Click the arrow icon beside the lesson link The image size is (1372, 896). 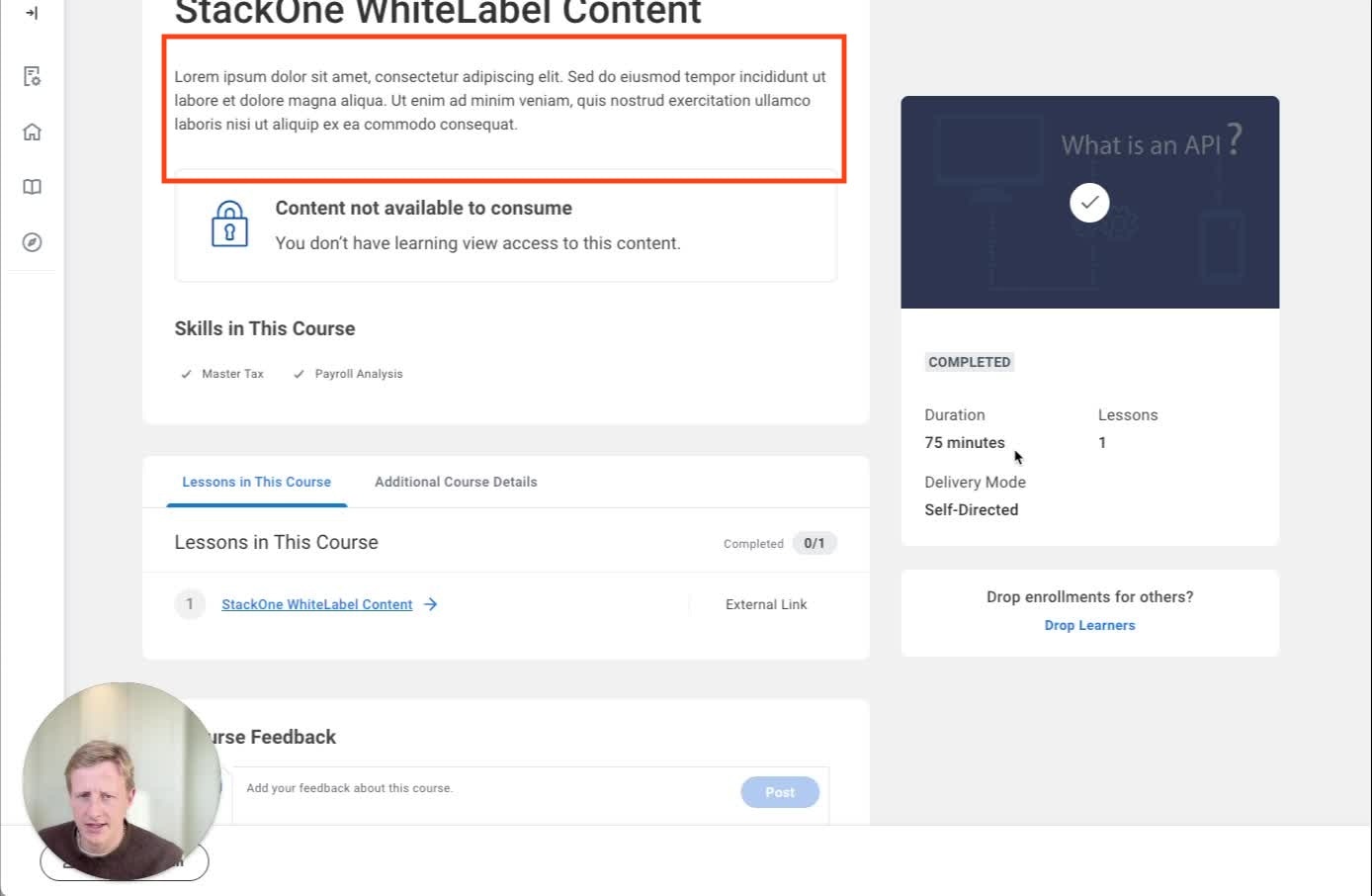pos(431,604)
